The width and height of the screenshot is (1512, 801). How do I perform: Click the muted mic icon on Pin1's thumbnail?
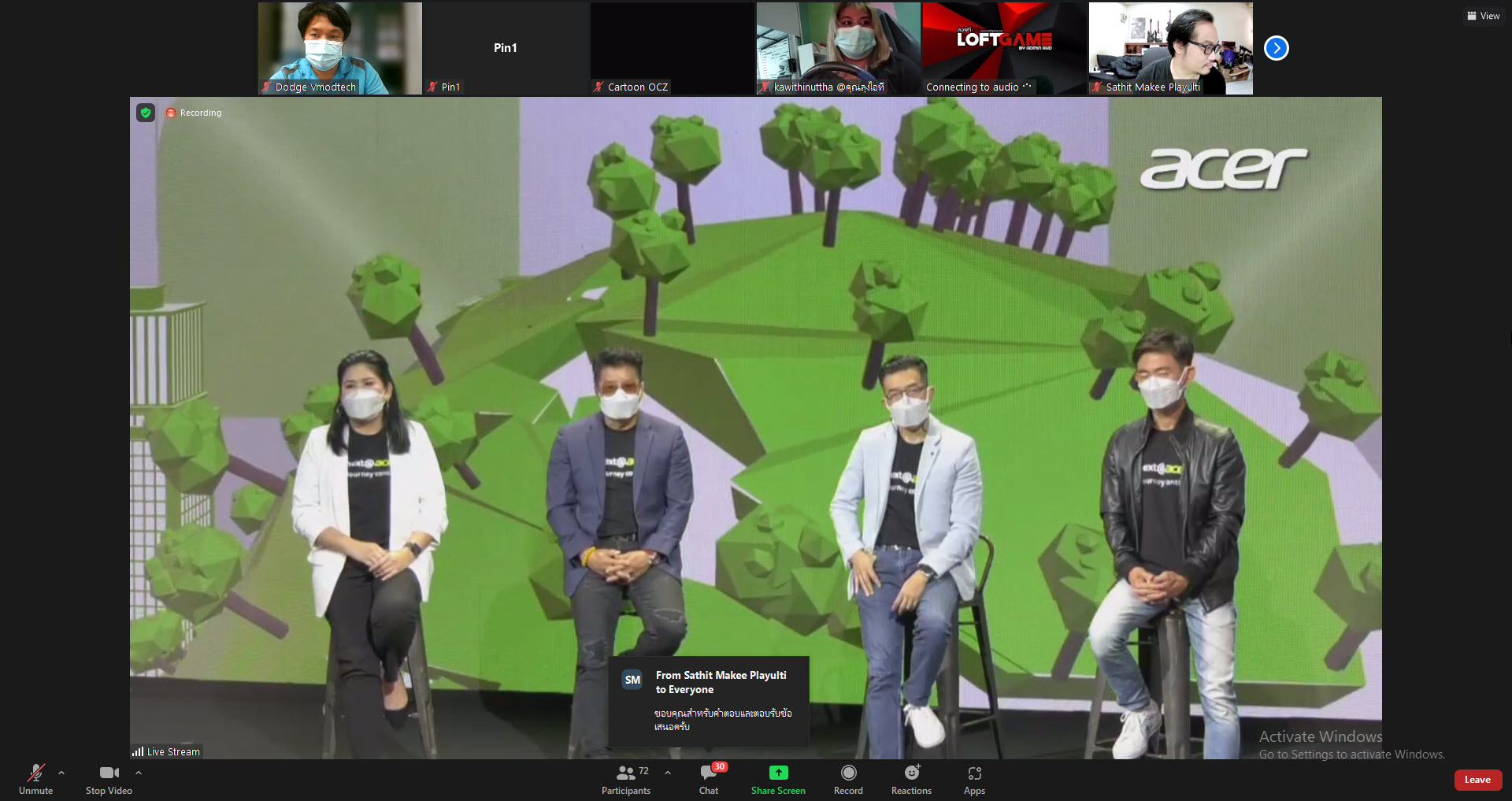[x=432, y=87]
